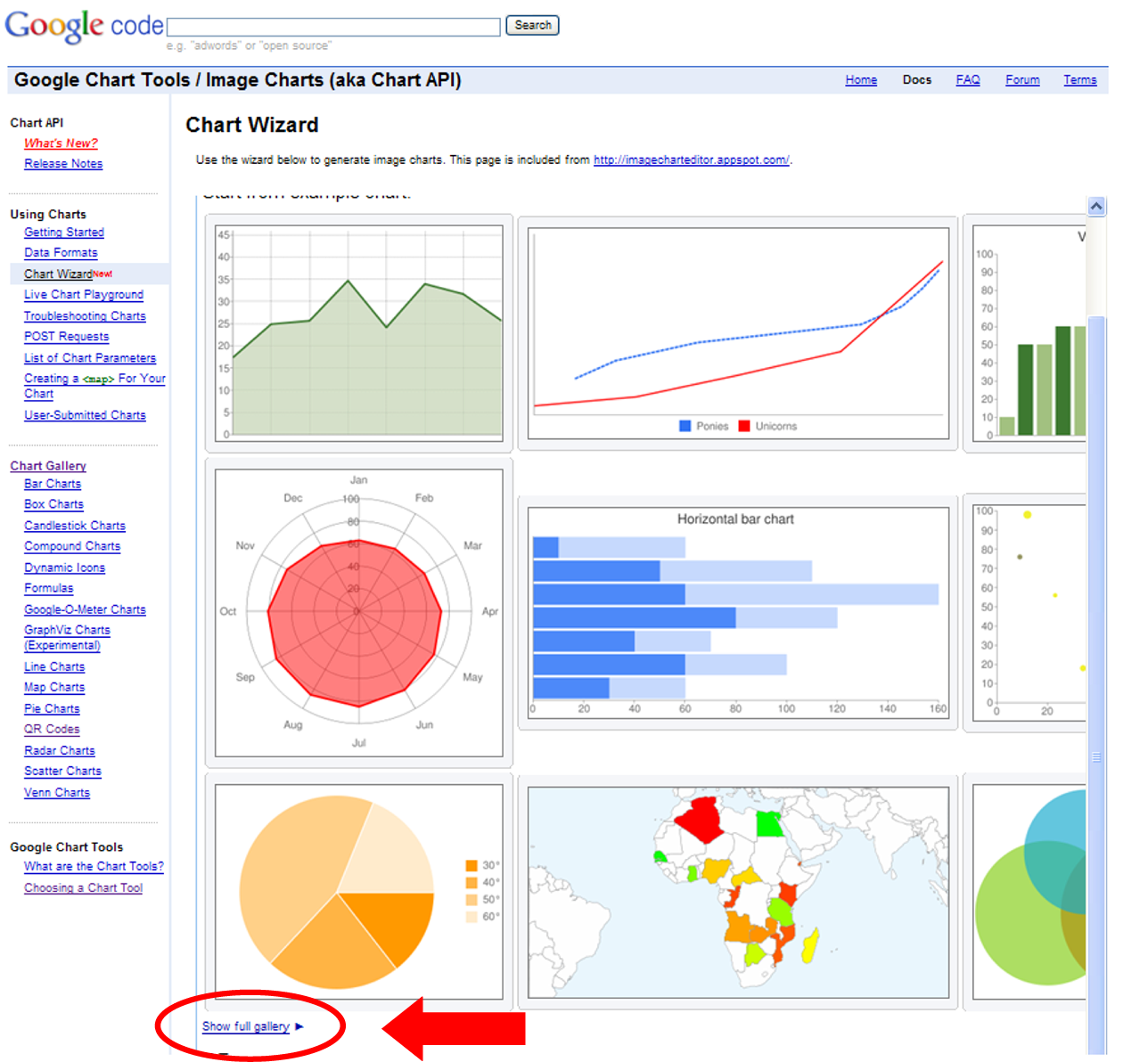Image resolution: width=1148 pixels, height=1062 pixels.
Task: Open Venn Charts page
Action: pos(57,792)
